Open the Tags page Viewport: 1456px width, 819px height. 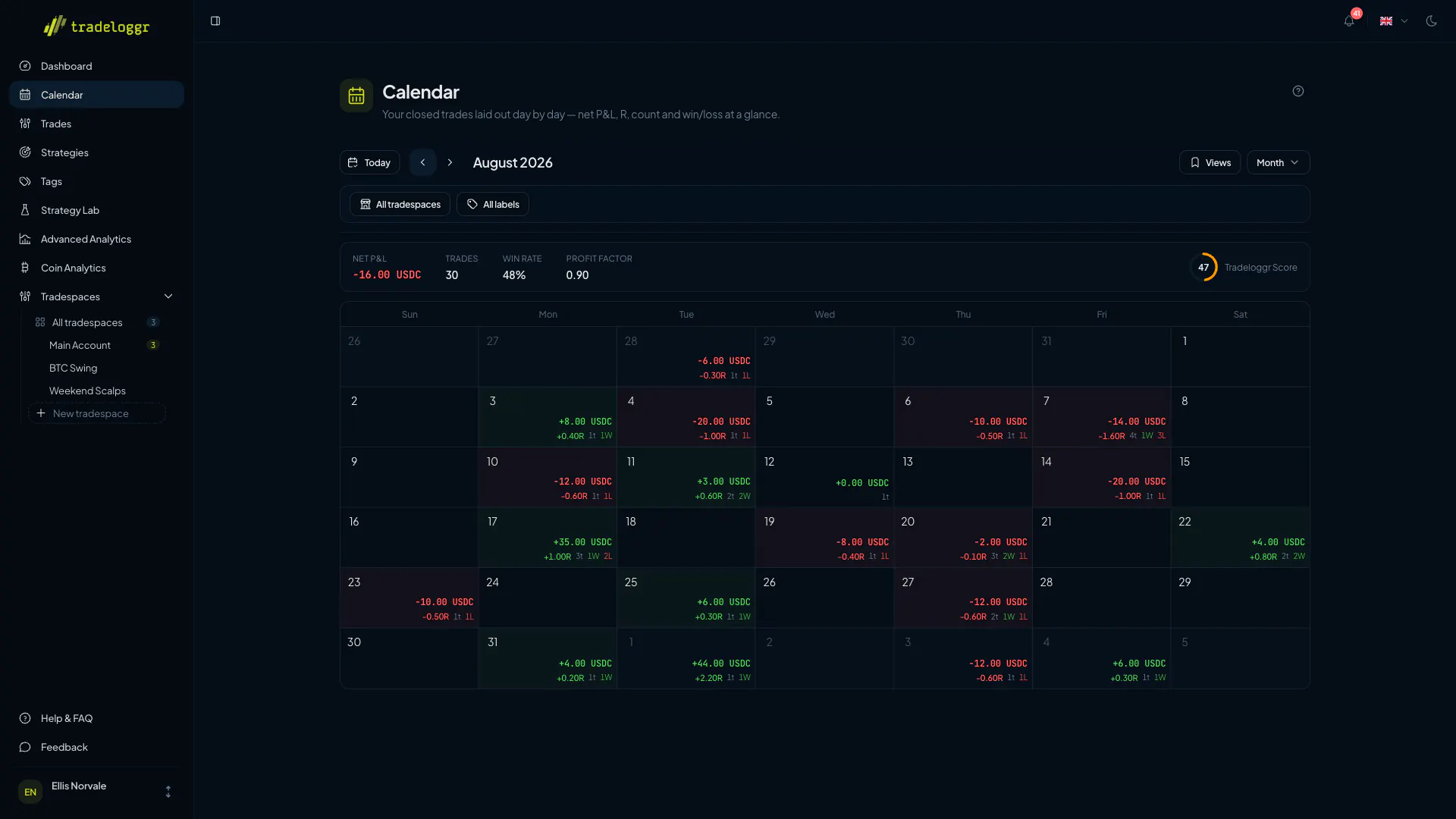click(96, 181)
